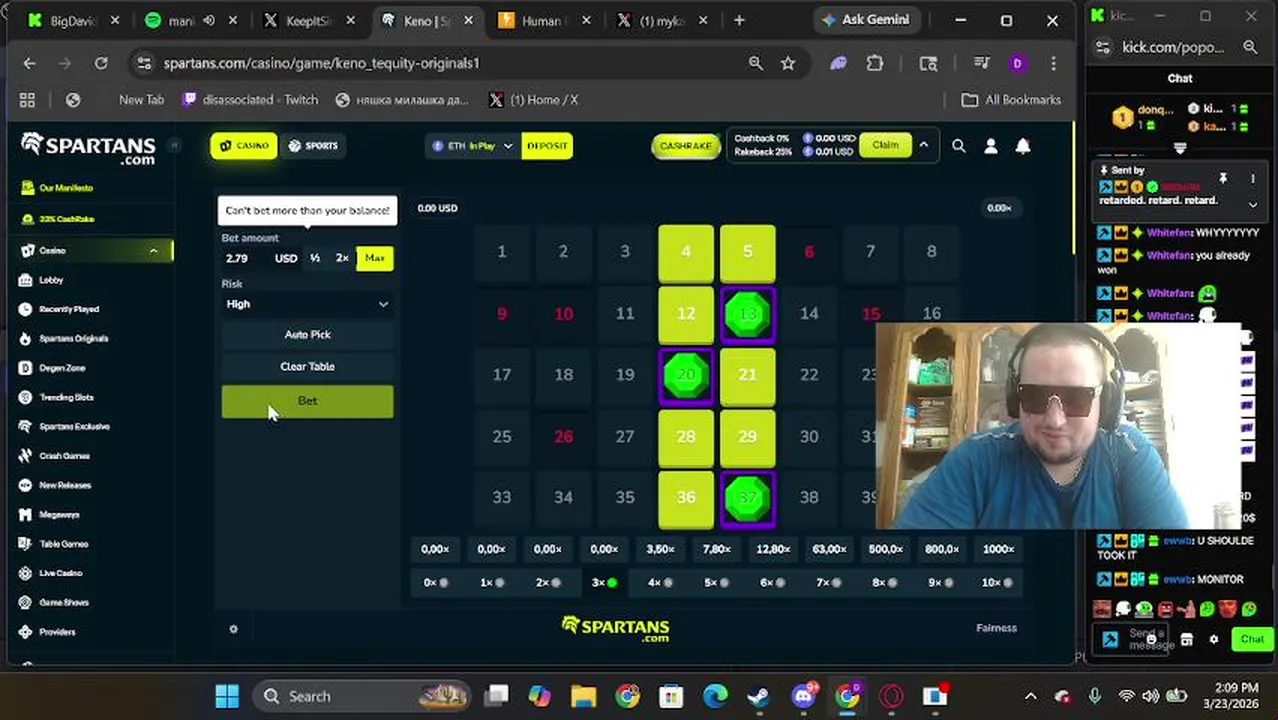Screen dimensions: 1278x720
Task: Open the ETH currency dropdown
Action: pyautogui.click(x=472, y=146)
